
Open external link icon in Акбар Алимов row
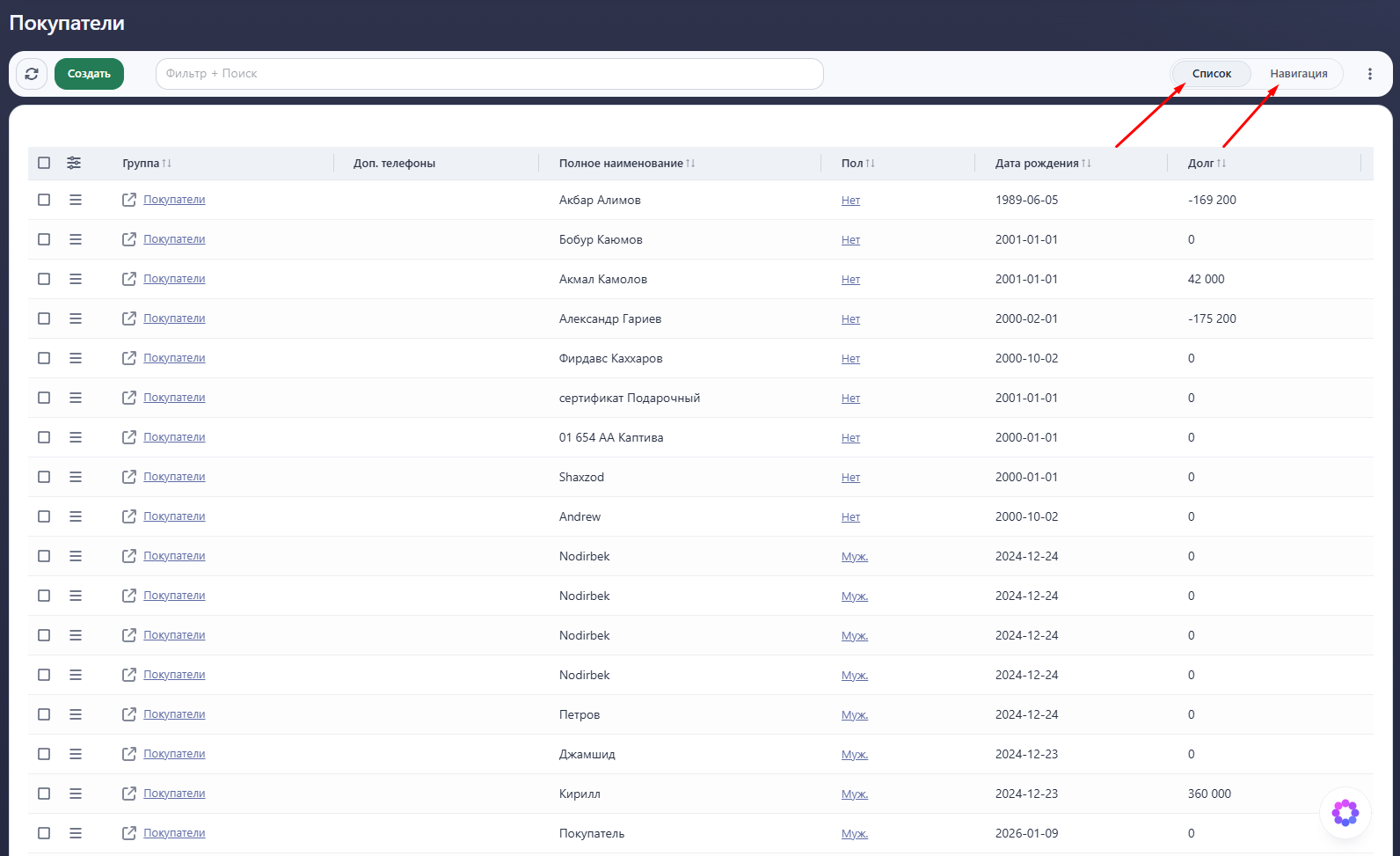pos(129,200)
